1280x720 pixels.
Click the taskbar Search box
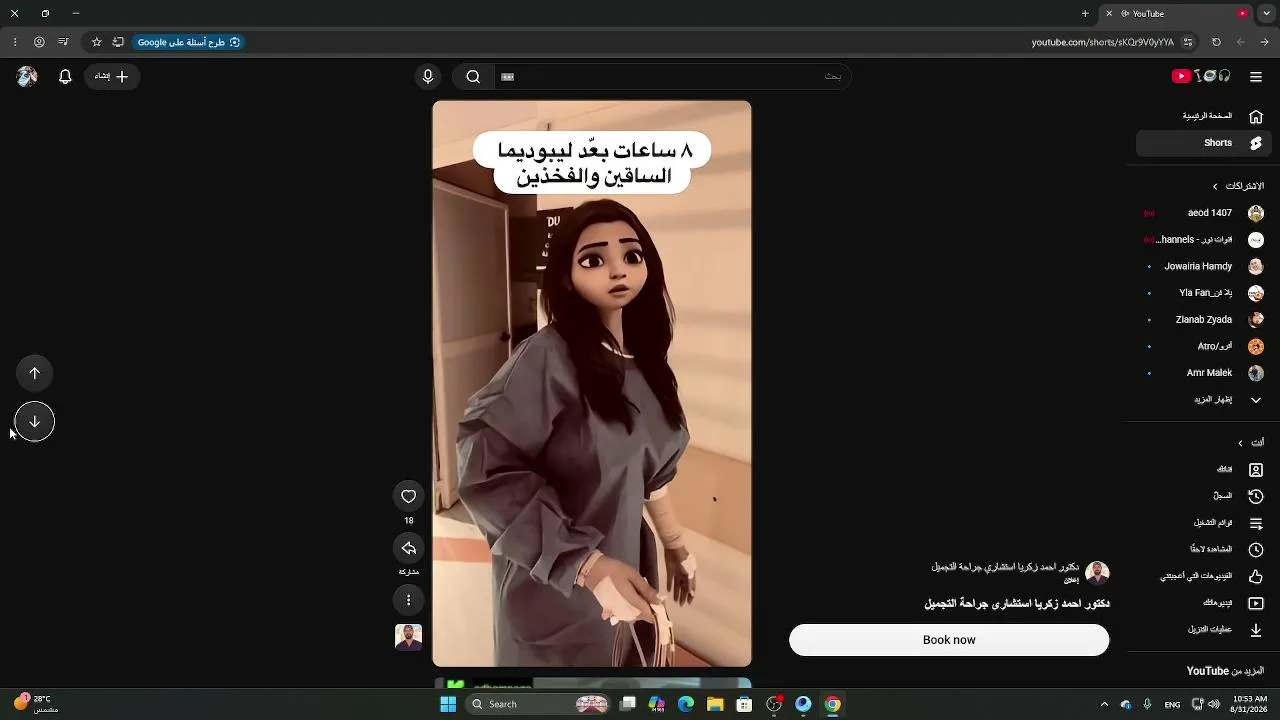pos(538,704)
